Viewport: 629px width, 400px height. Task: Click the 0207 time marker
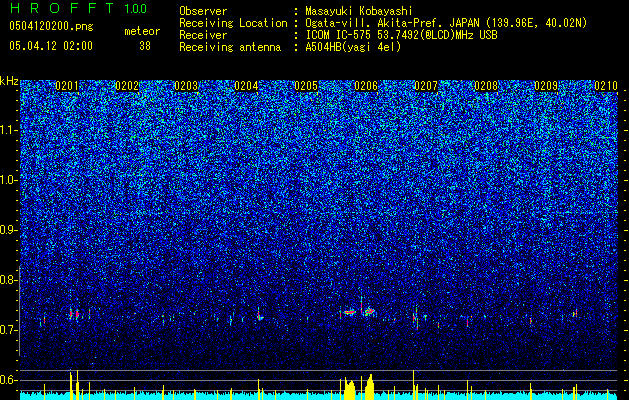[x=426, y=86]
